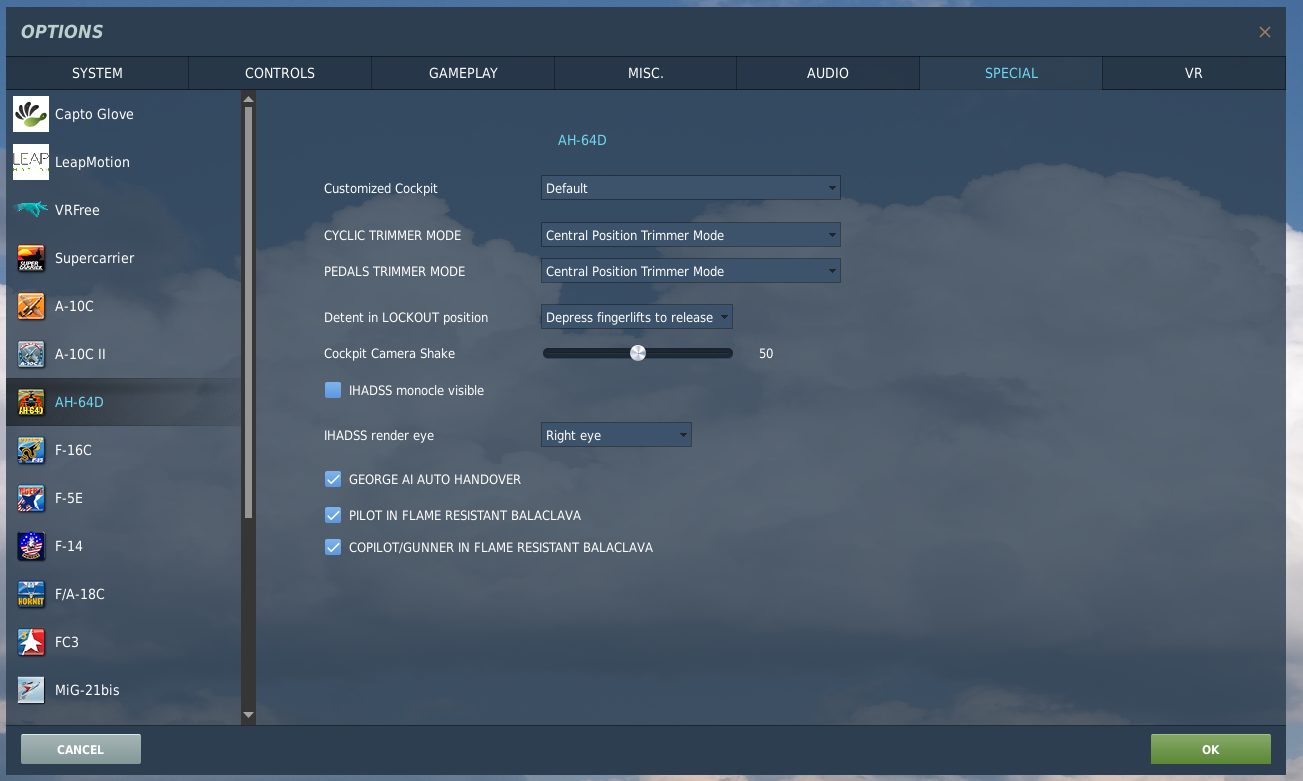Select the SPECIAL tab
Screen dimensions: 1303x781
pyautogui.click(x=1011, y=73)
